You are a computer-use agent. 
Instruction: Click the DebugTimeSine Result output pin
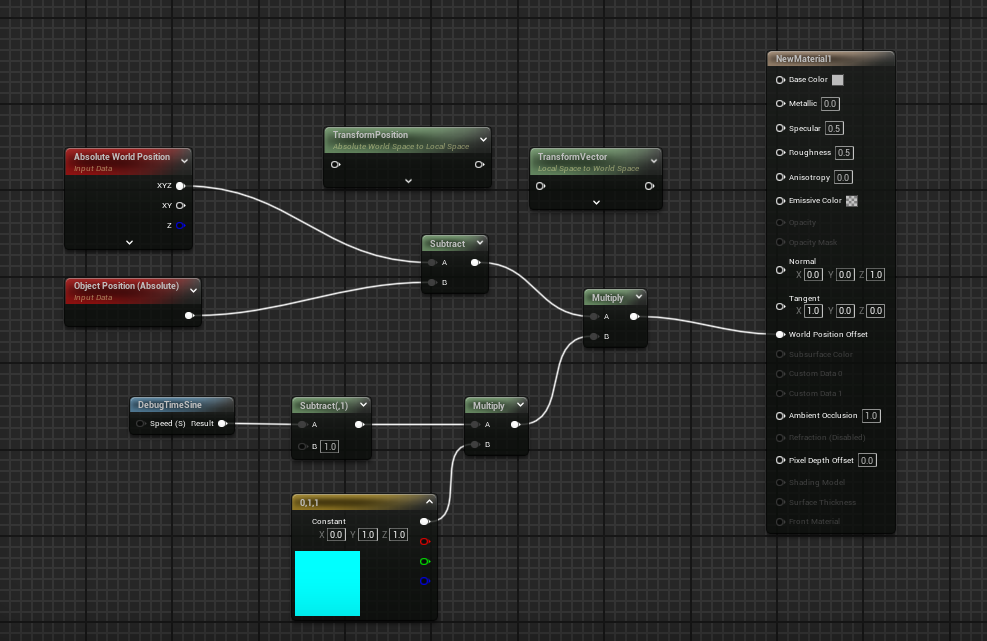tap(222, 424)
